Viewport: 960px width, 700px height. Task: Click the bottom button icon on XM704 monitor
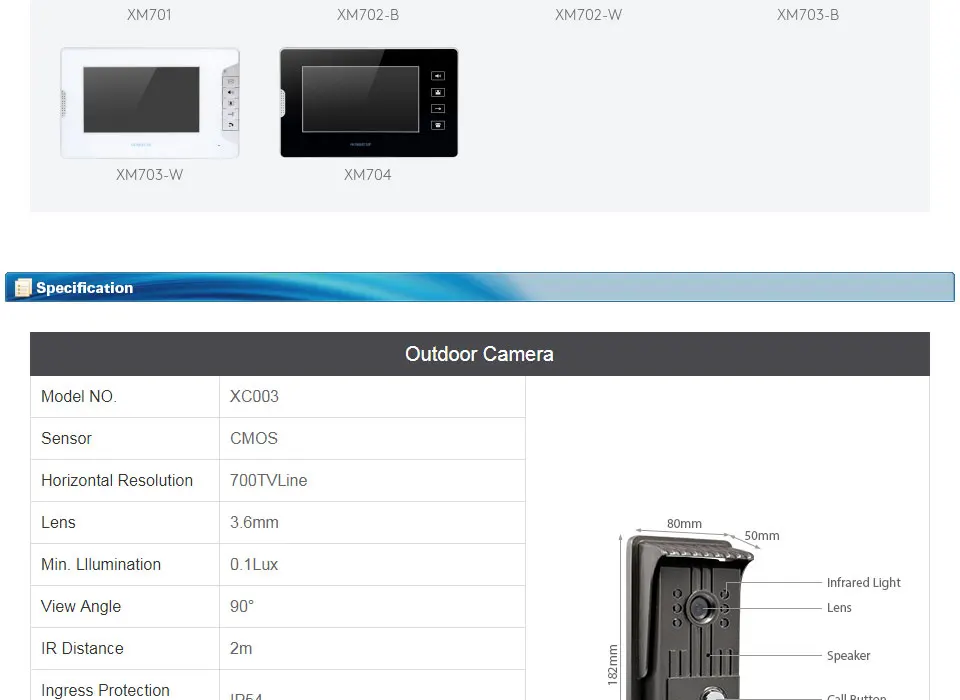tap(438, 125)
